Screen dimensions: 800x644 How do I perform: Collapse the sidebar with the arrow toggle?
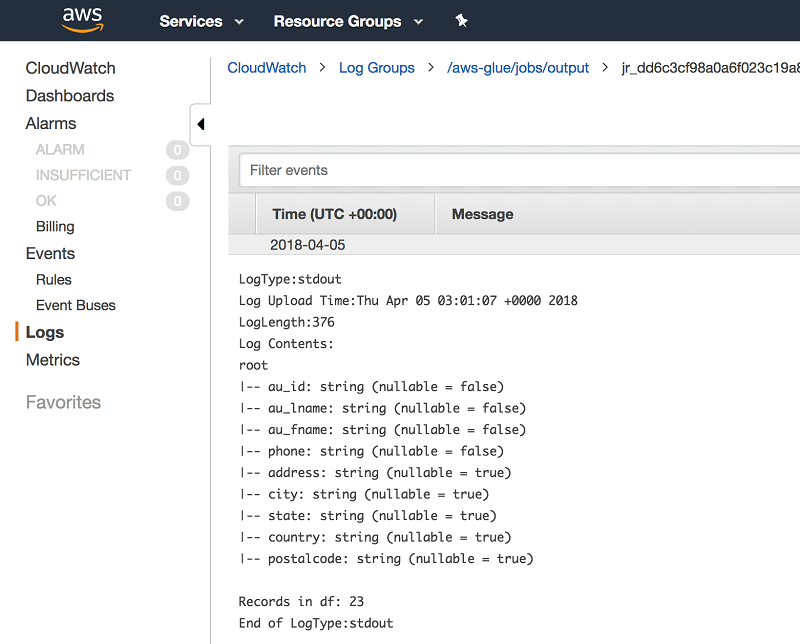click(201, 124)
